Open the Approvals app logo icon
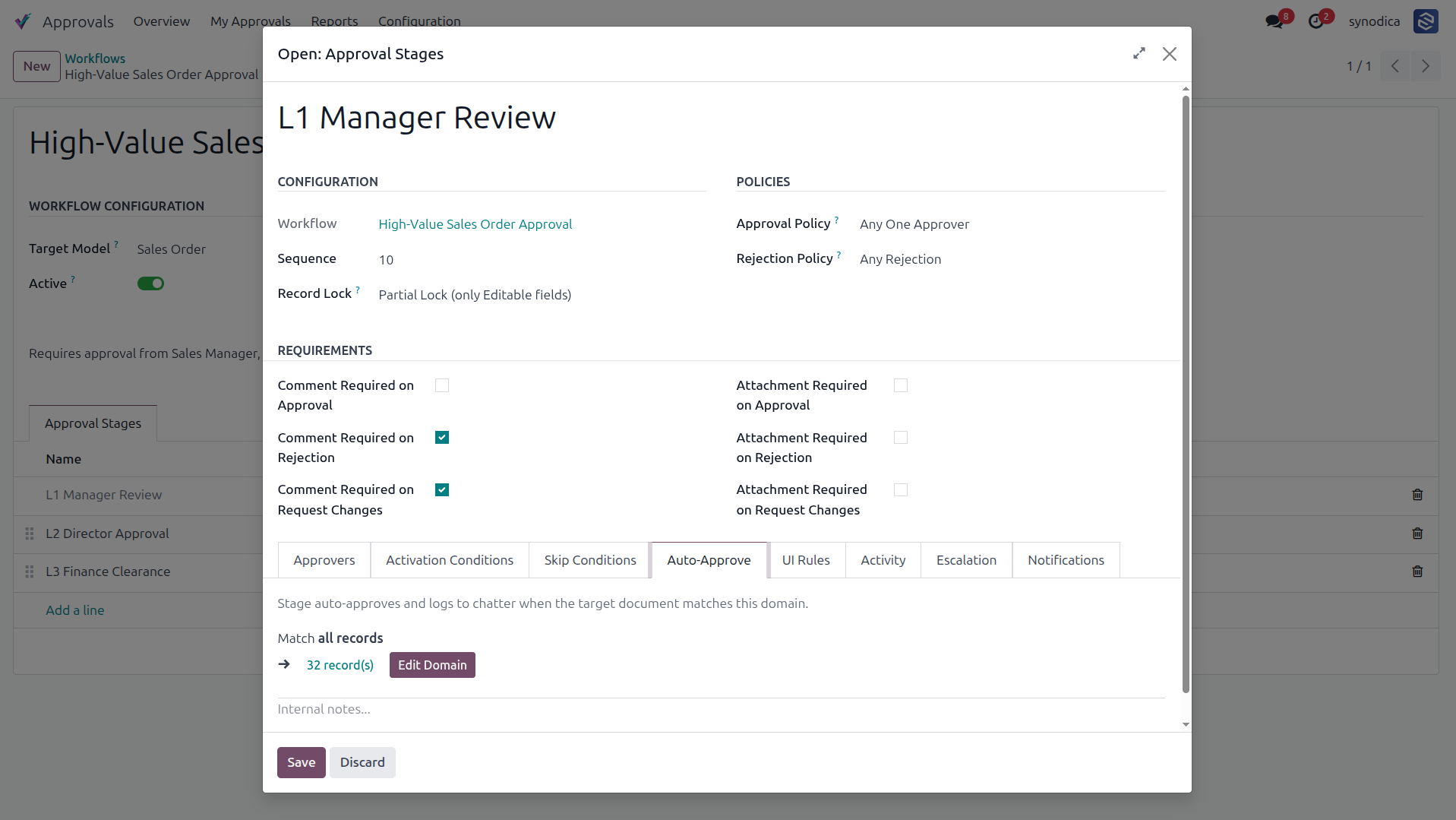 click(23, 21)
